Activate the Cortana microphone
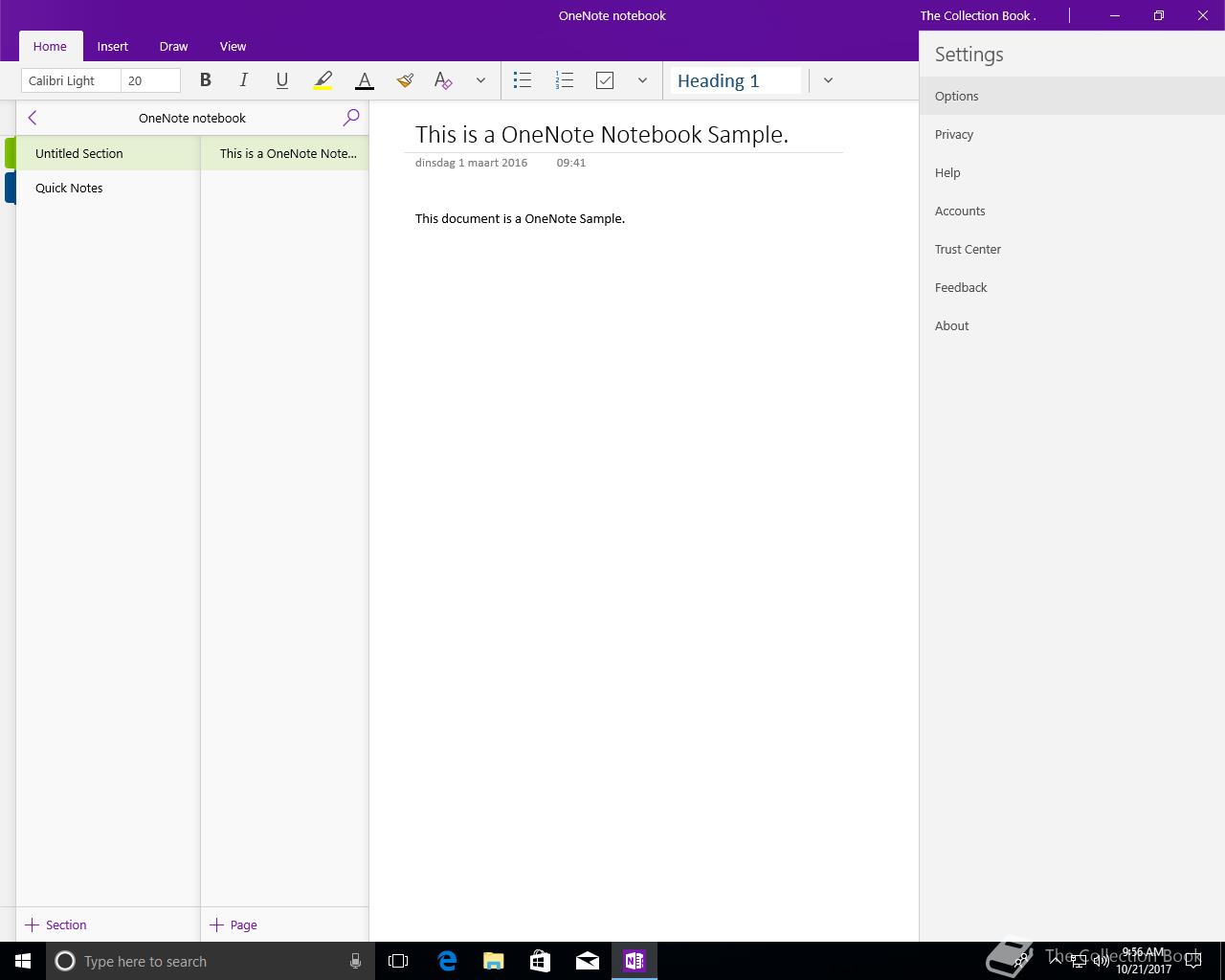 [x=355, y=961]
